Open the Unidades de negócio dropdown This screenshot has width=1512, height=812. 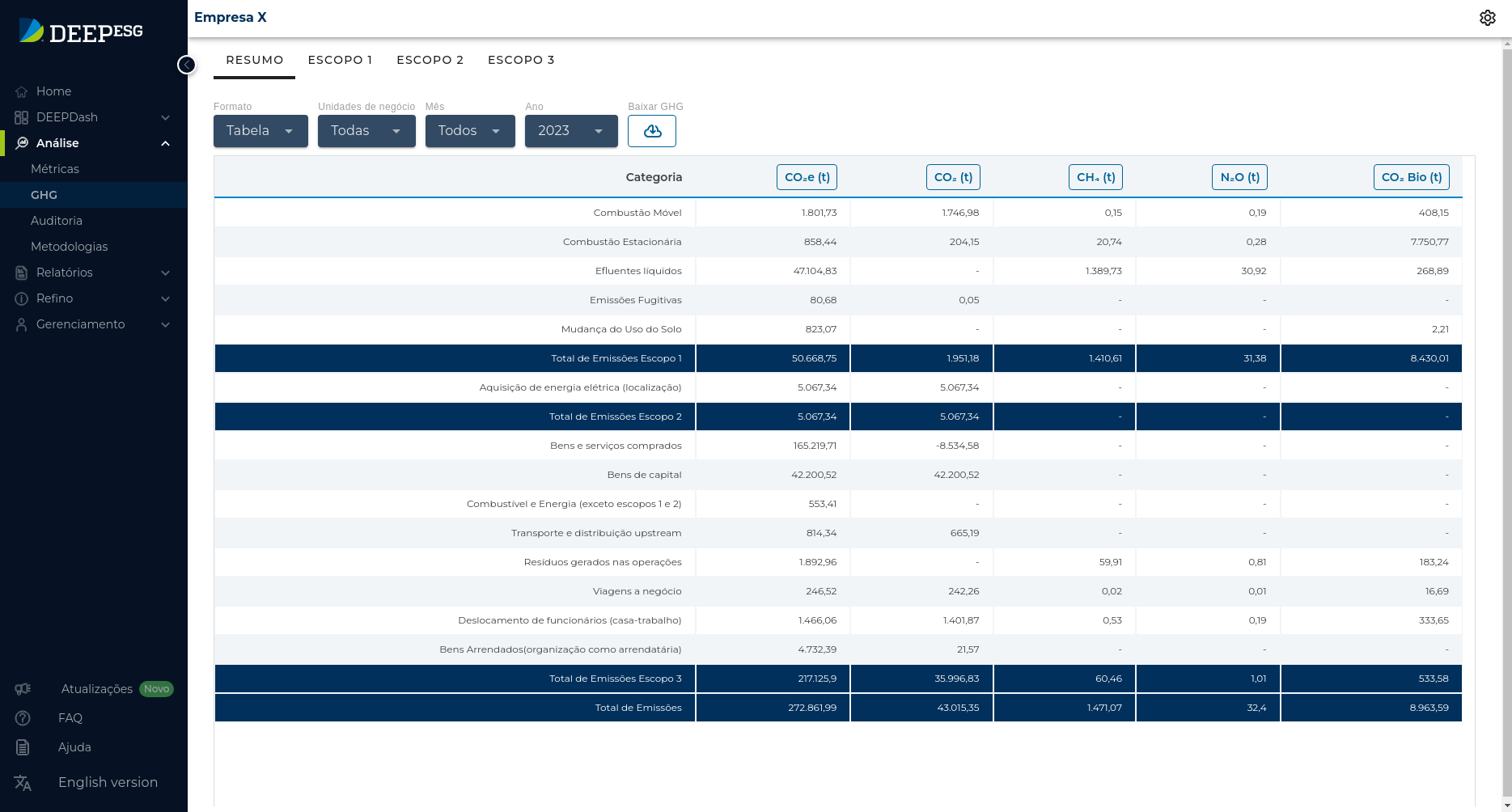(x=366, y=131)
